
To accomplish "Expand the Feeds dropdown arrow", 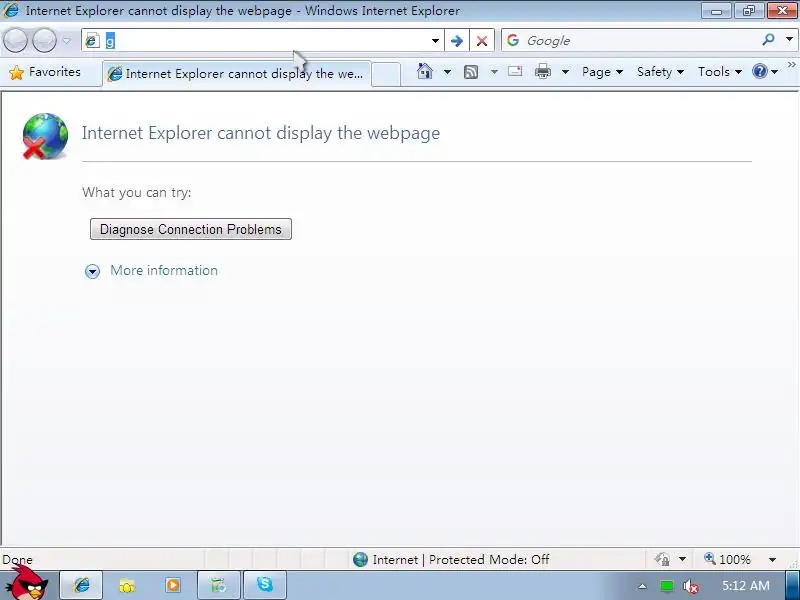I will tap(494, 72).
